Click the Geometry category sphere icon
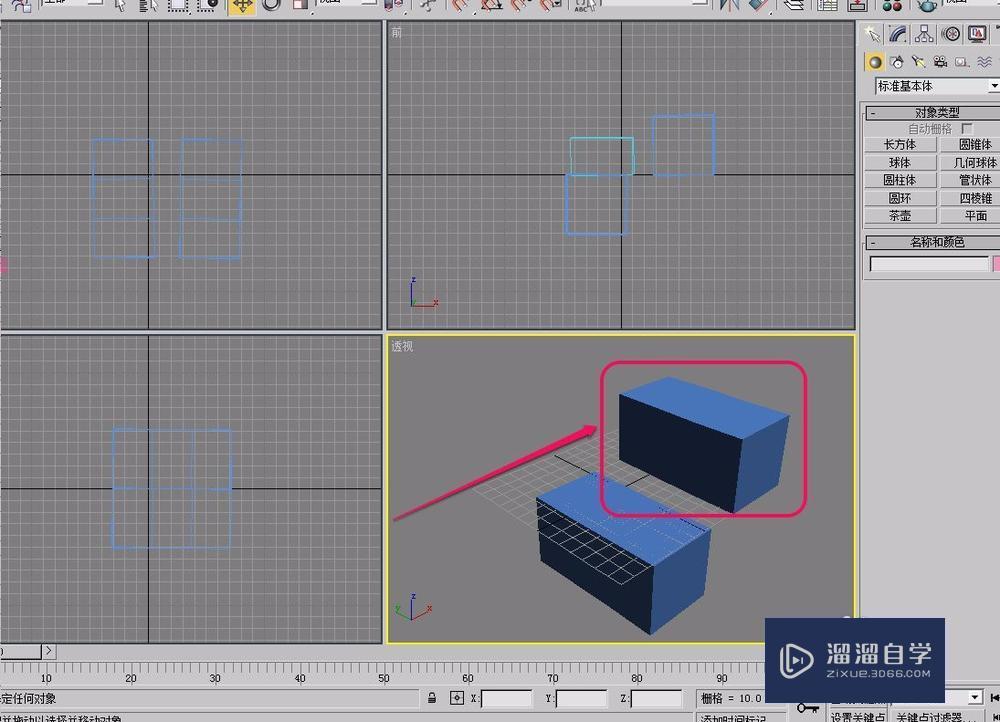The image size is (1000, 722). (x=875, y=62)
